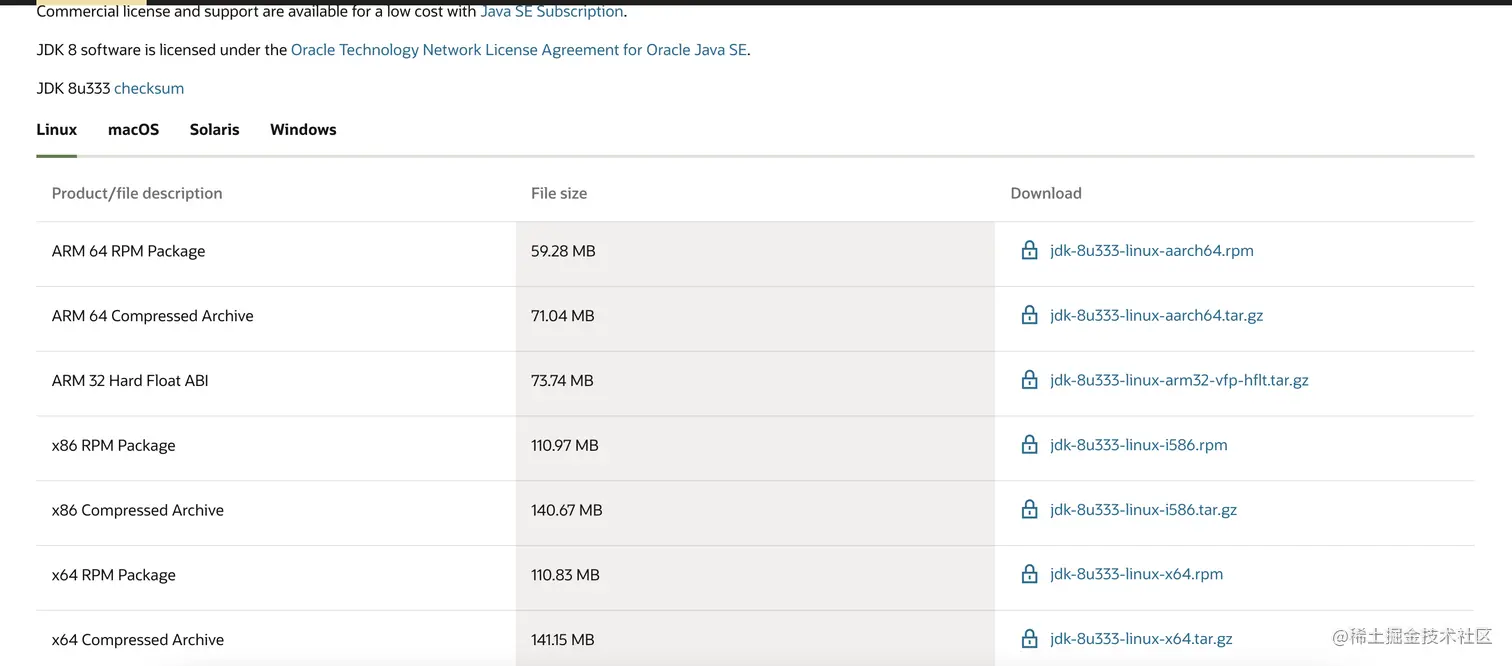This screenshot has height=666, width=1512.
Task: Click lock icon beside jdk-8u333-linux-x64.rpm
Action: (1029, 574)
